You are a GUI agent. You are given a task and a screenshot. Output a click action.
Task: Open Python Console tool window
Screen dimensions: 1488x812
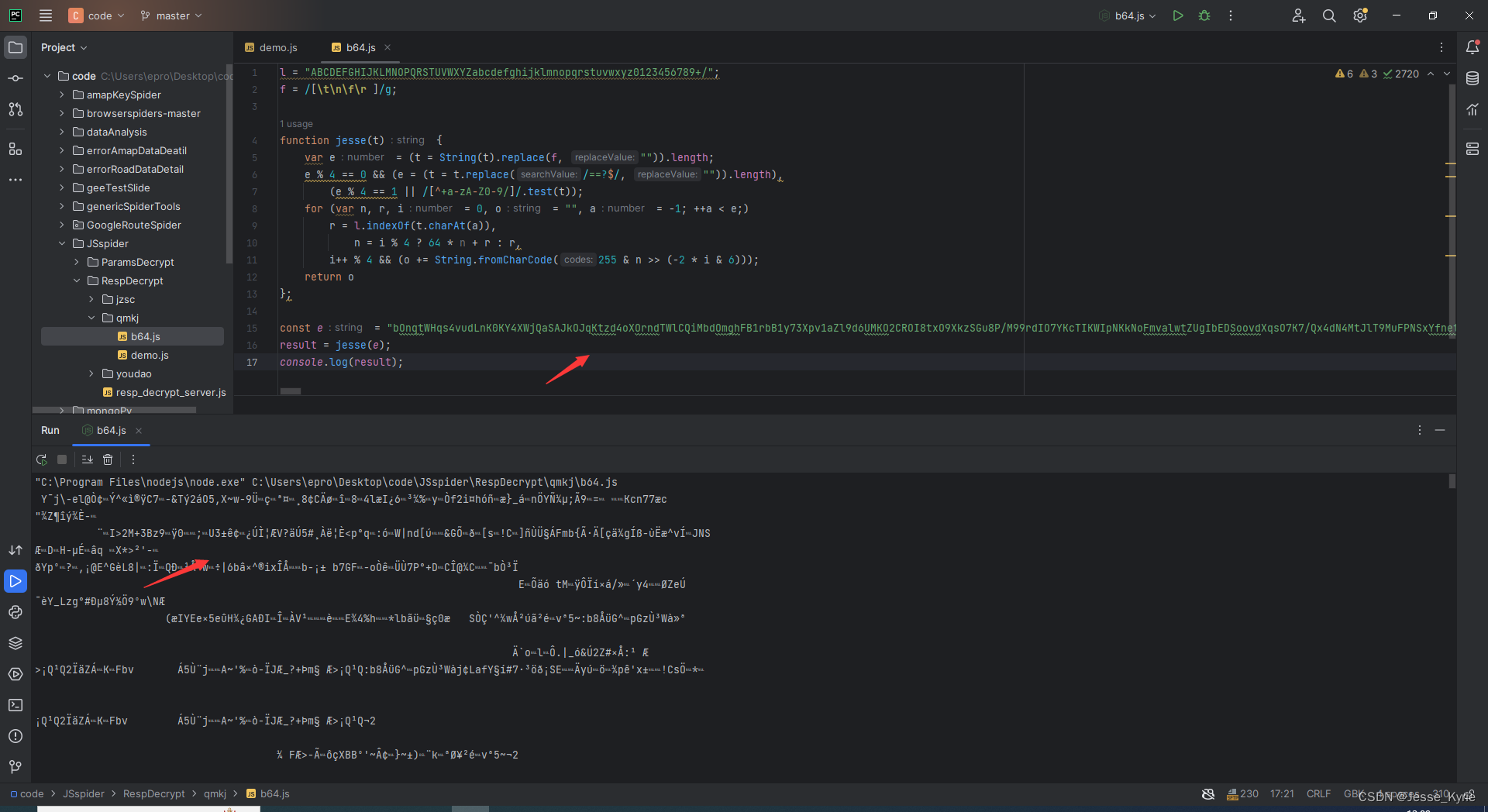point(15,612)
